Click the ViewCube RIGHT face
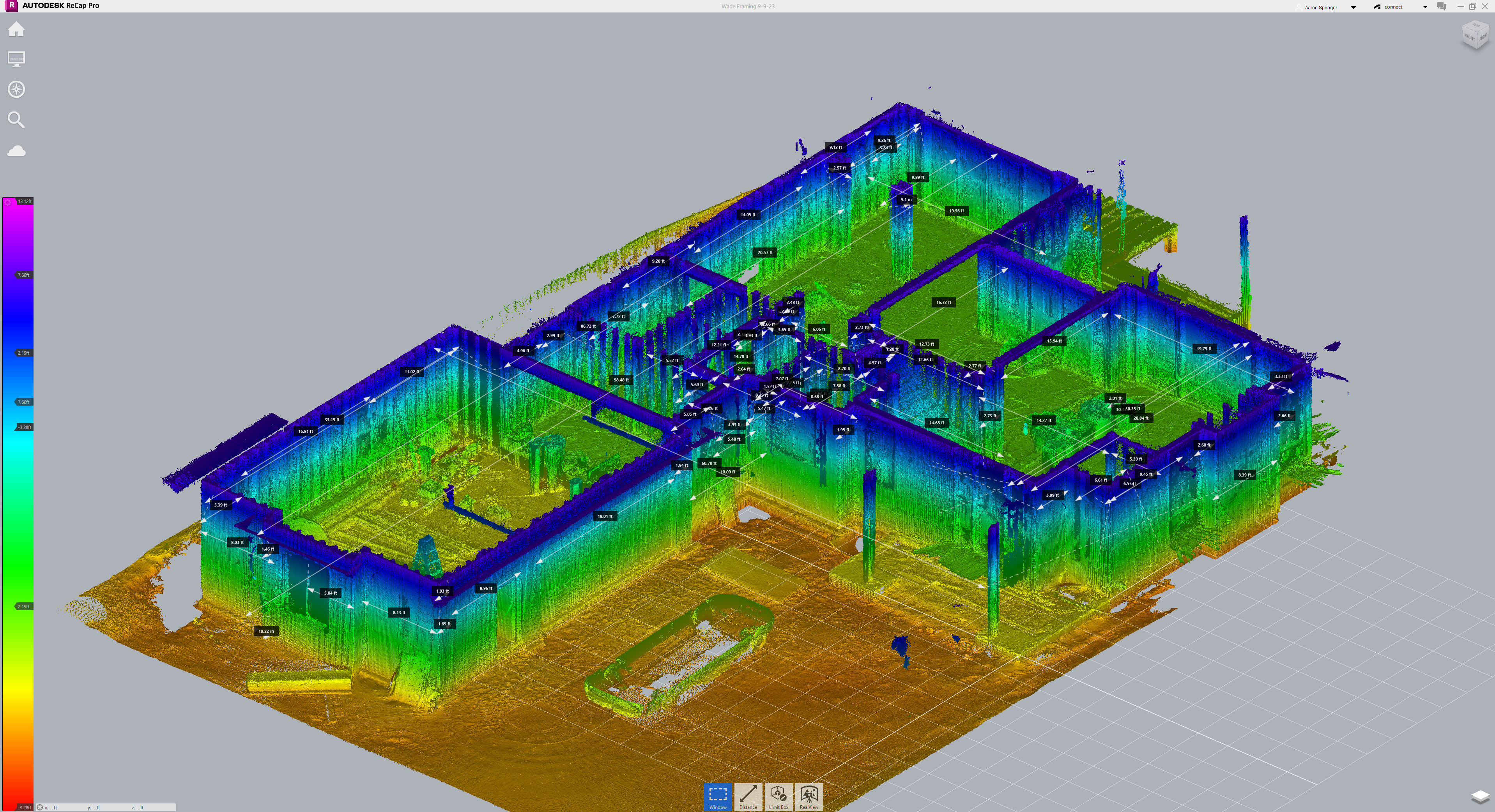 coord(1483,37)
